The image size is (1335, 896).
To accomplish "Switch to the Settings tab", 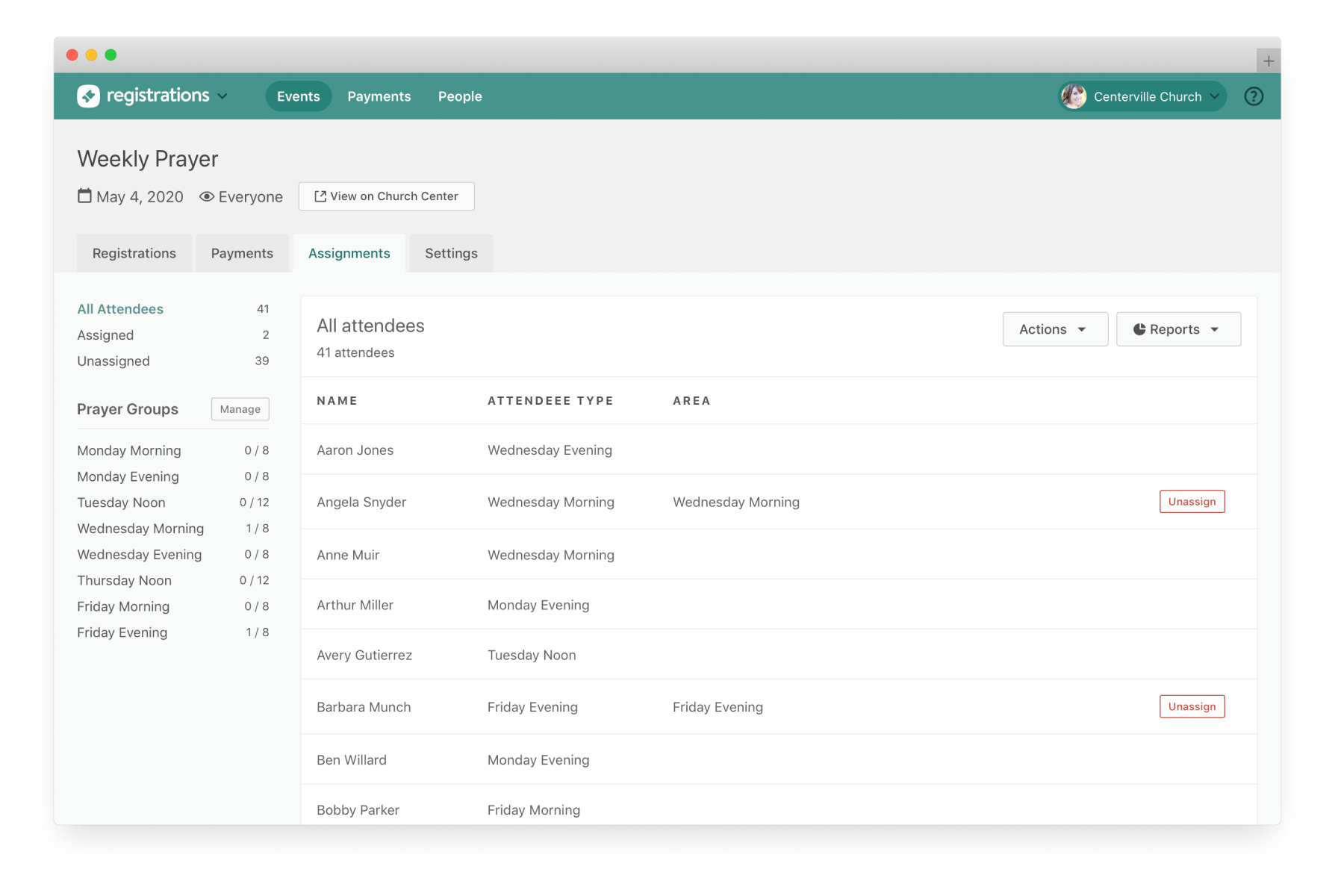I will [x=451, y=253].
